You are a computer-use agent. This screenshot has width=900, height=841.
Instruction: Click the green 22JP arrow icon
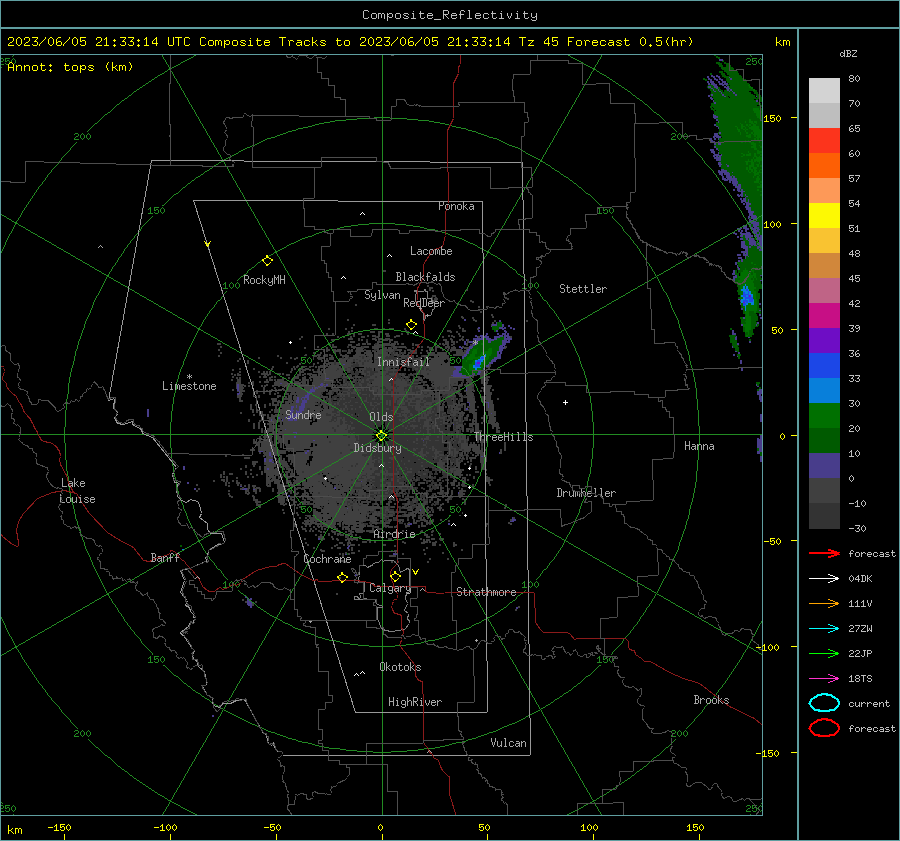[824, 653]
